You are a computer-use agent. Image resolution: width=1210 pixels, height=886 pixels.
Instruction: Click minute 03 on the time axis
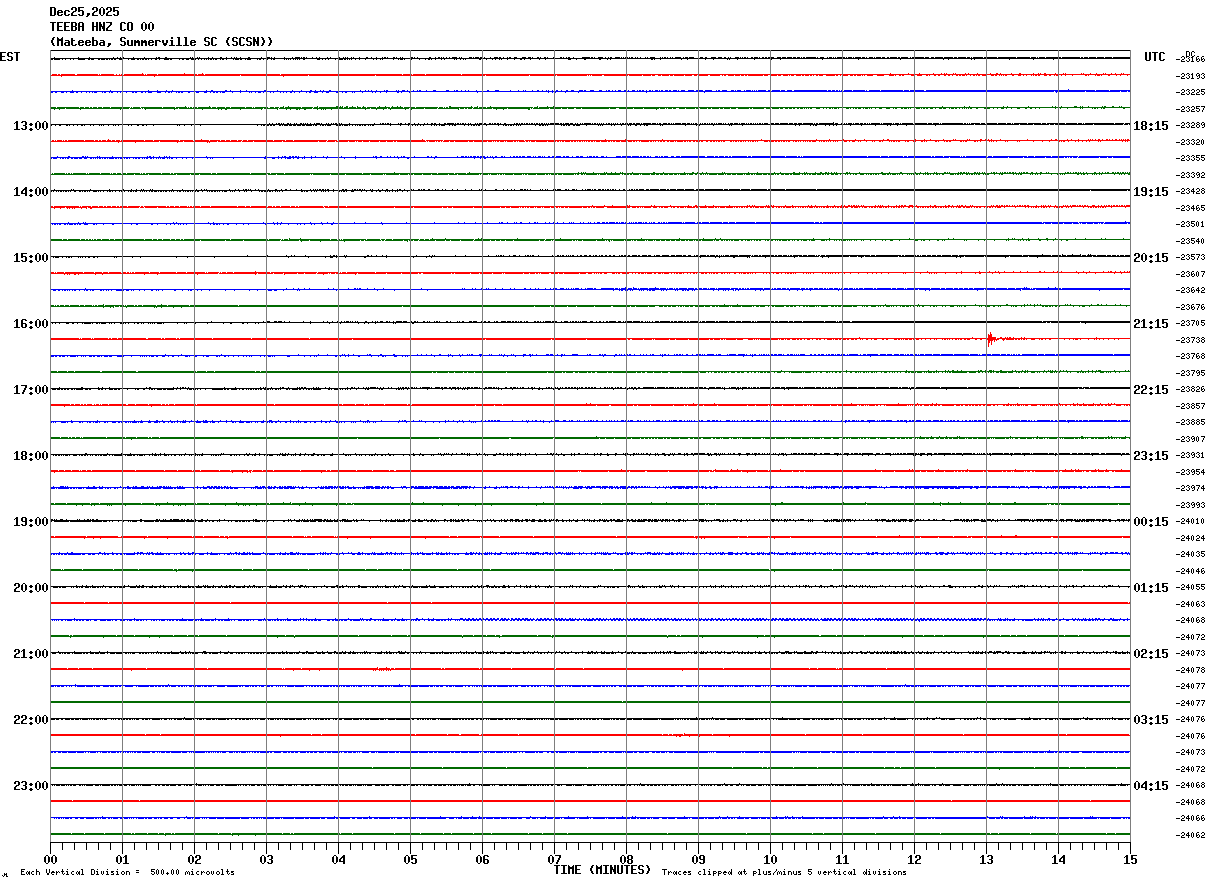(x=266, y=859)
